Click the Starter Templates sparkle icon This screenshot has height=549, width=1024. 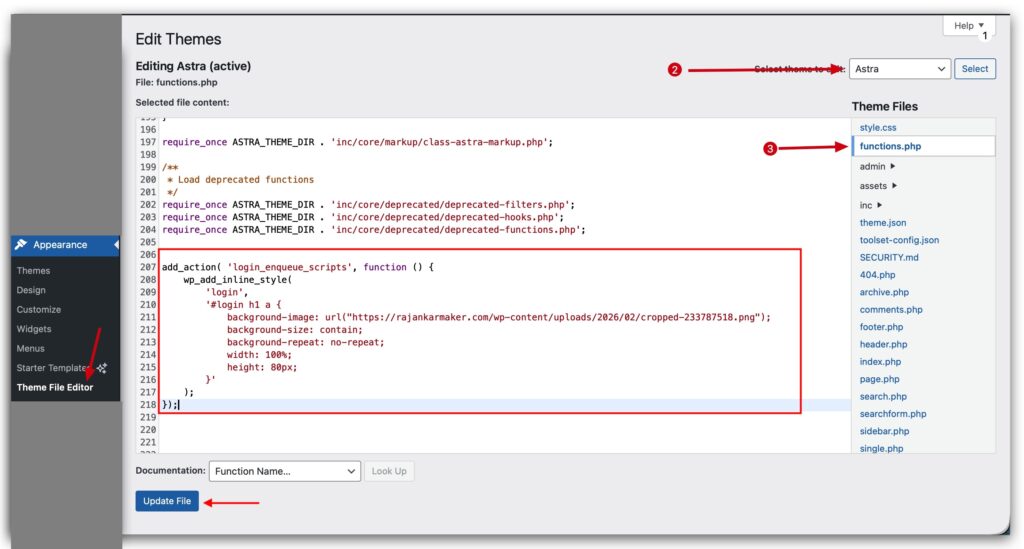pyautogui.click(x=102, y=368)
